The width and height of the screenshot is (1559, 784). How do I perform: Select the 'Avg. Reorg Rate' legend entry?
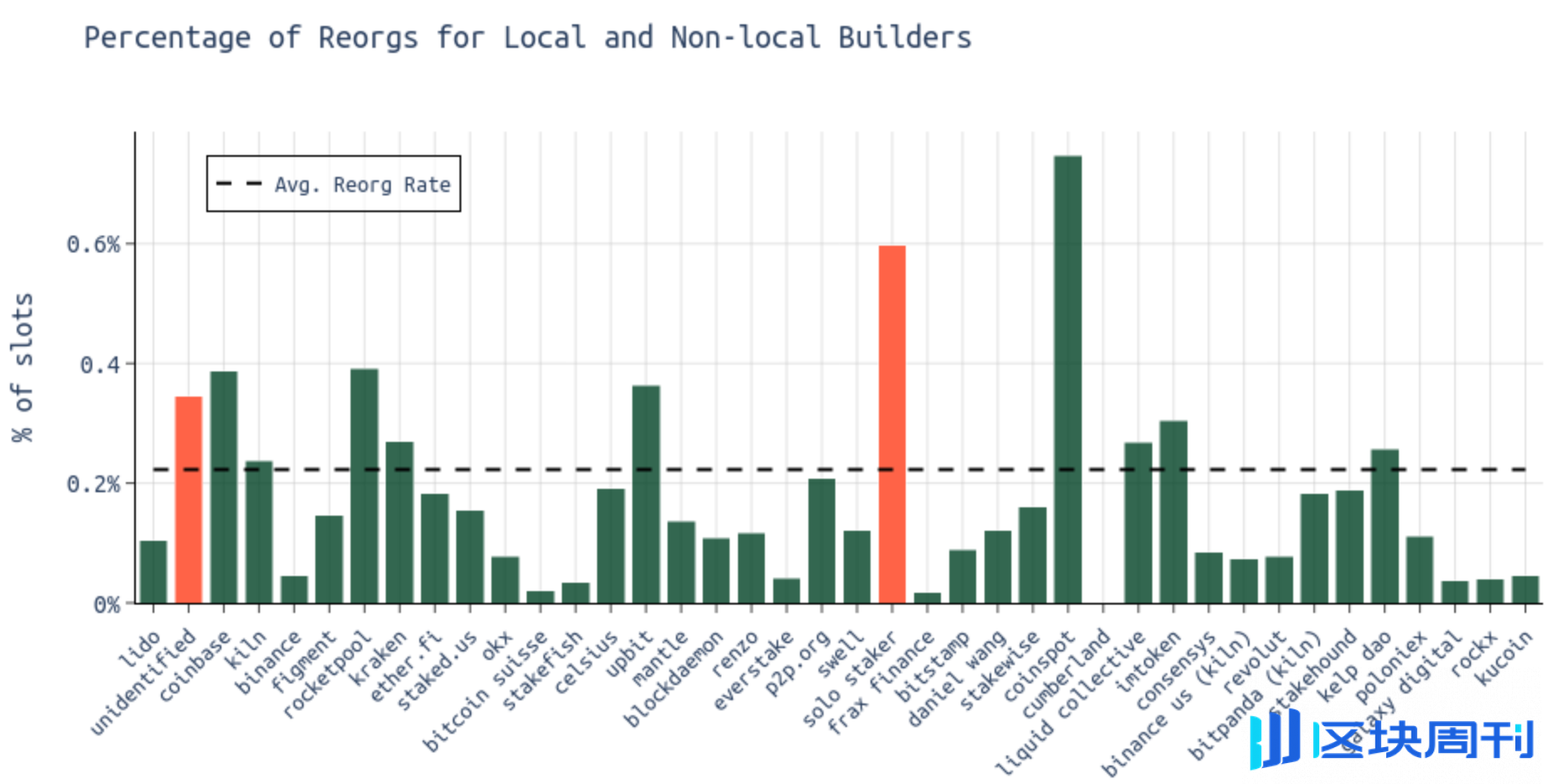point(334,184)
